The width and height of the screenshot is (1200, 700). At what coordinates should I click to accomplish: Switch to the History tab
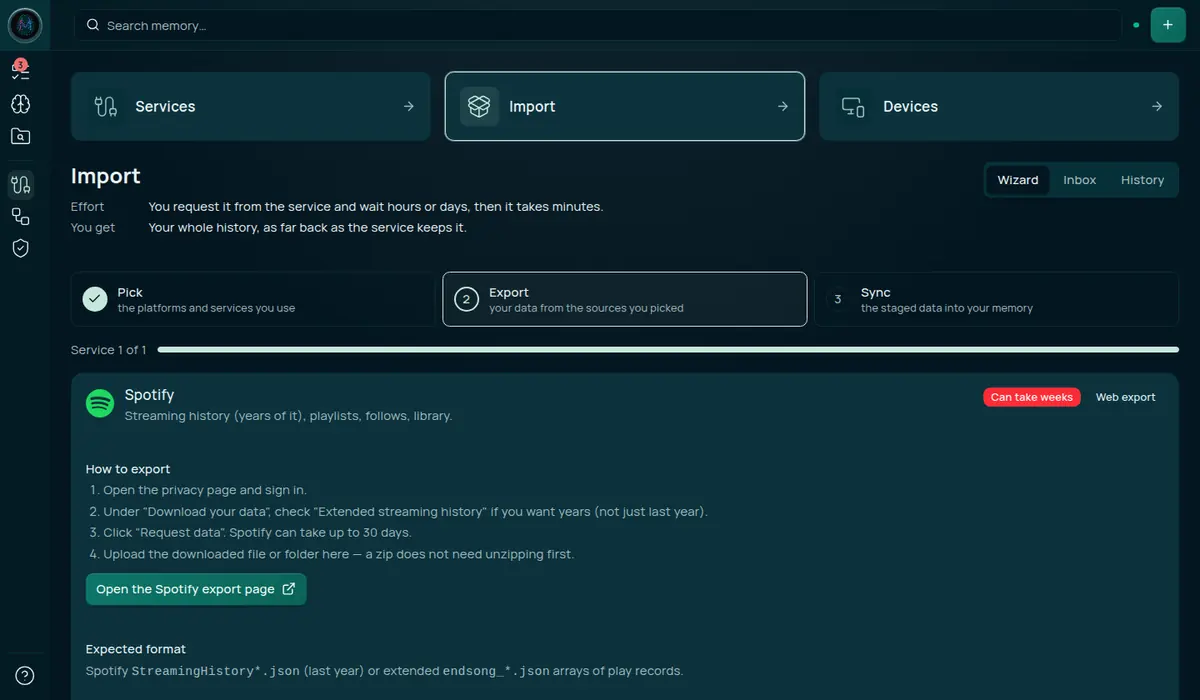pos(1143,180)
